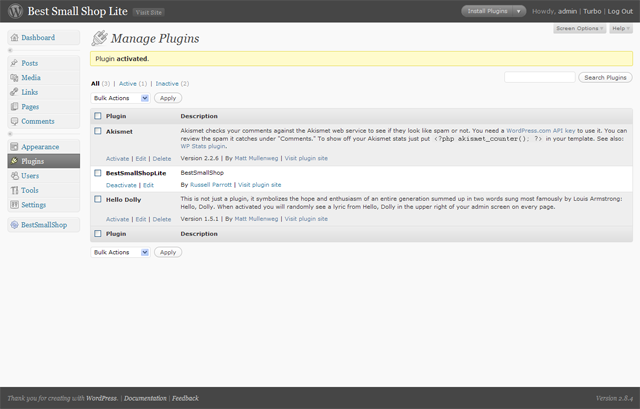Delete the Hello Dolly plugin
Viewport: 640px width, 409px height.
[162, 219]
